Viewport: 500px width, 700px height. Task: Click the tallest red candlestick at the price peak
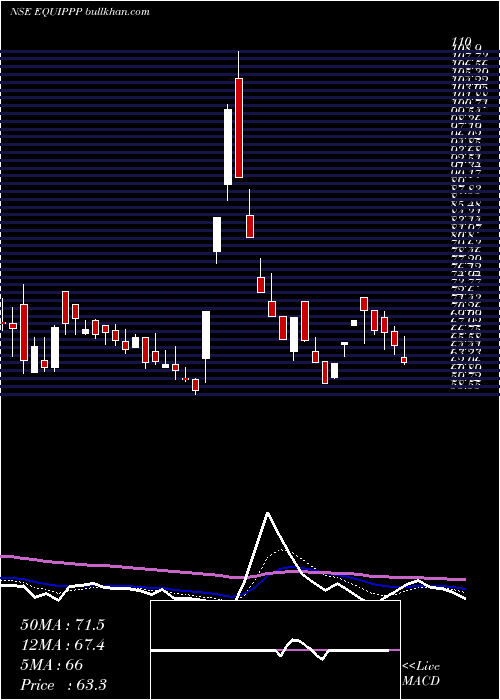(239, 128)
